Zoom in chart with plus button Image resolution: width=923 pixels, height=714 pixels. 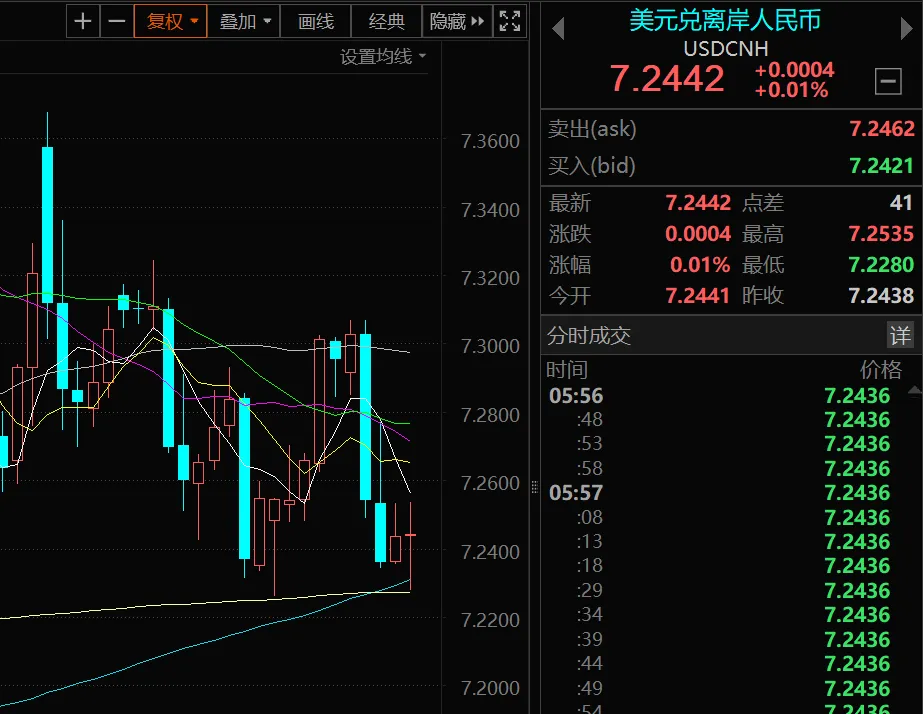tap(83, 21)
